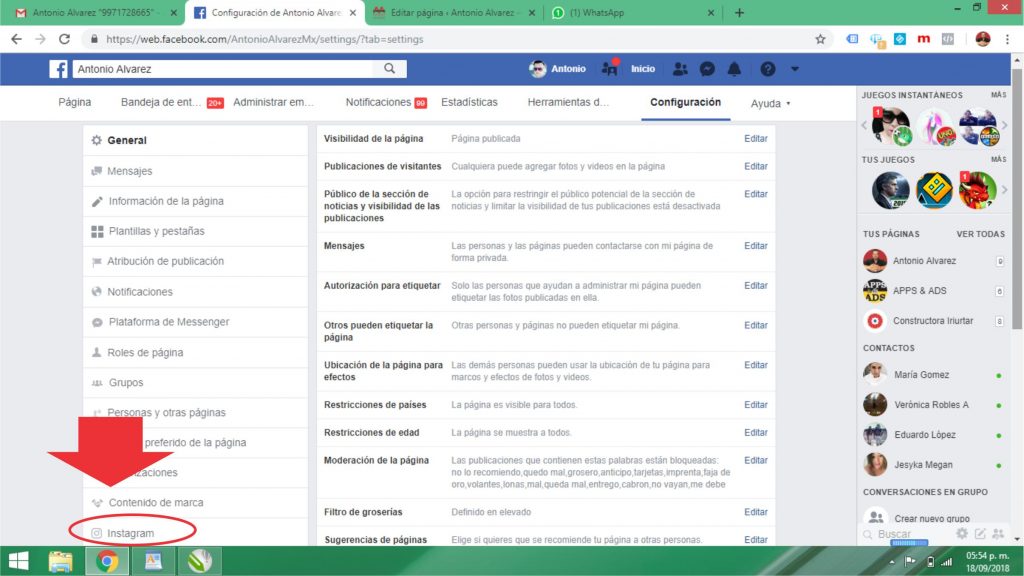Switch to the WhatsApp tab
The height and width of the screenshot is (576, 1024).
coord(632,12)
